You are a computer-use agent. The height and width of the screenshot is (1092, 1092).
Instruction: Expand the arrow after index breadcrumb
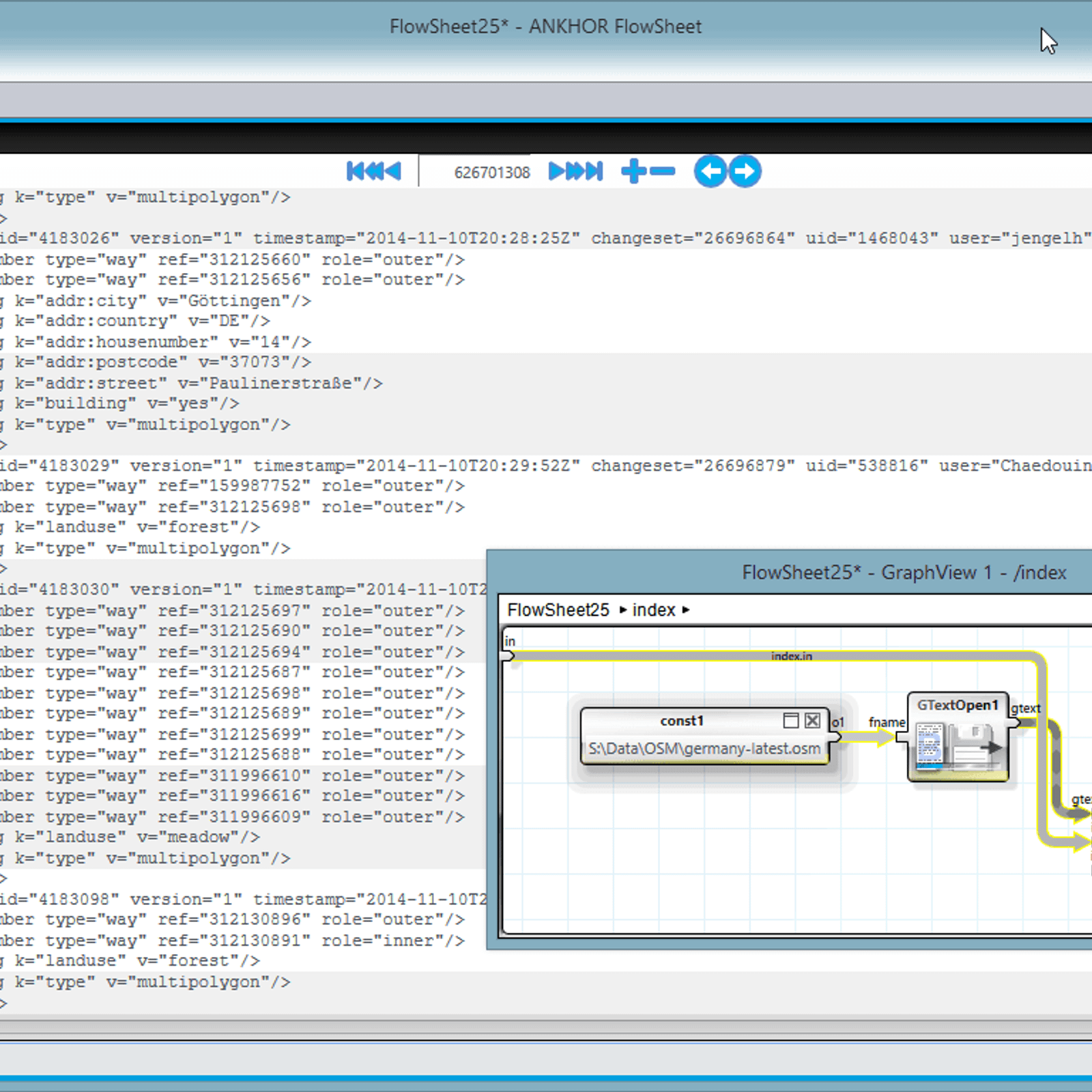click(685, 609)
